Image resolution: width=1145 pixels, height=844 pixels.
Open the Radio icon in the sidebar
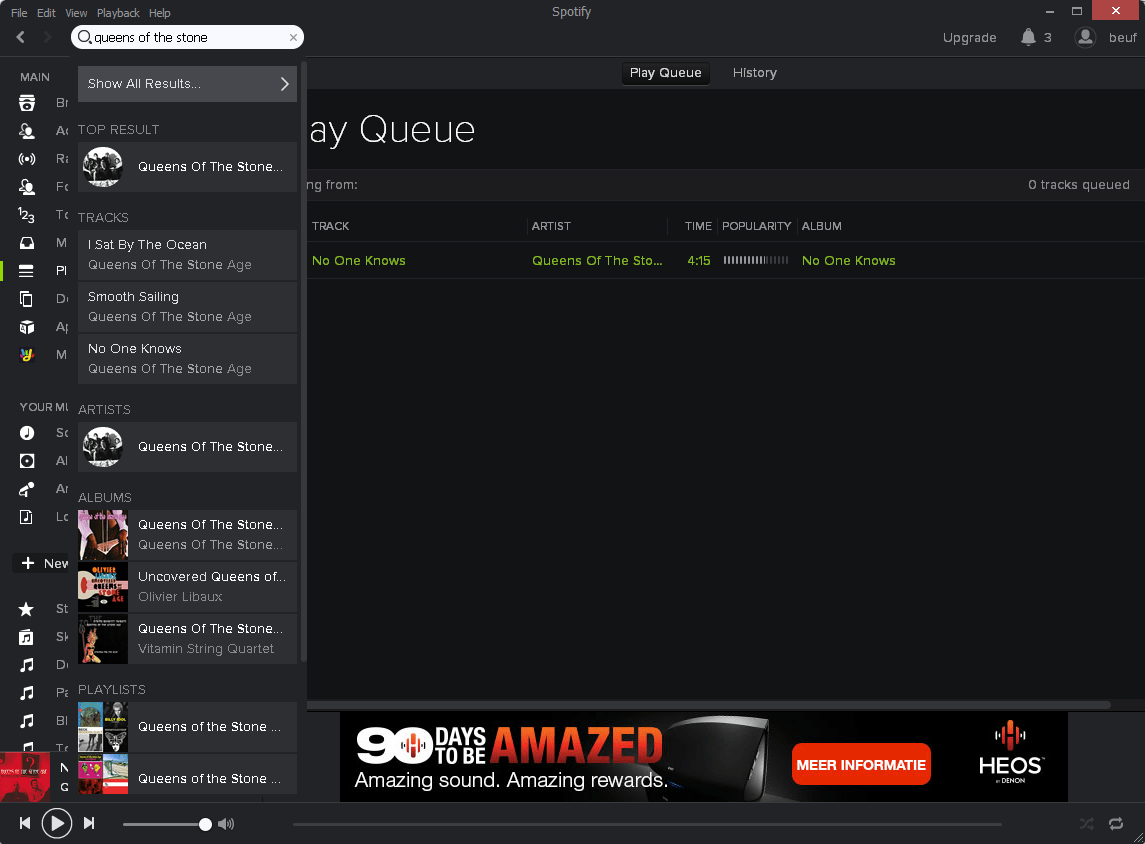27,158
